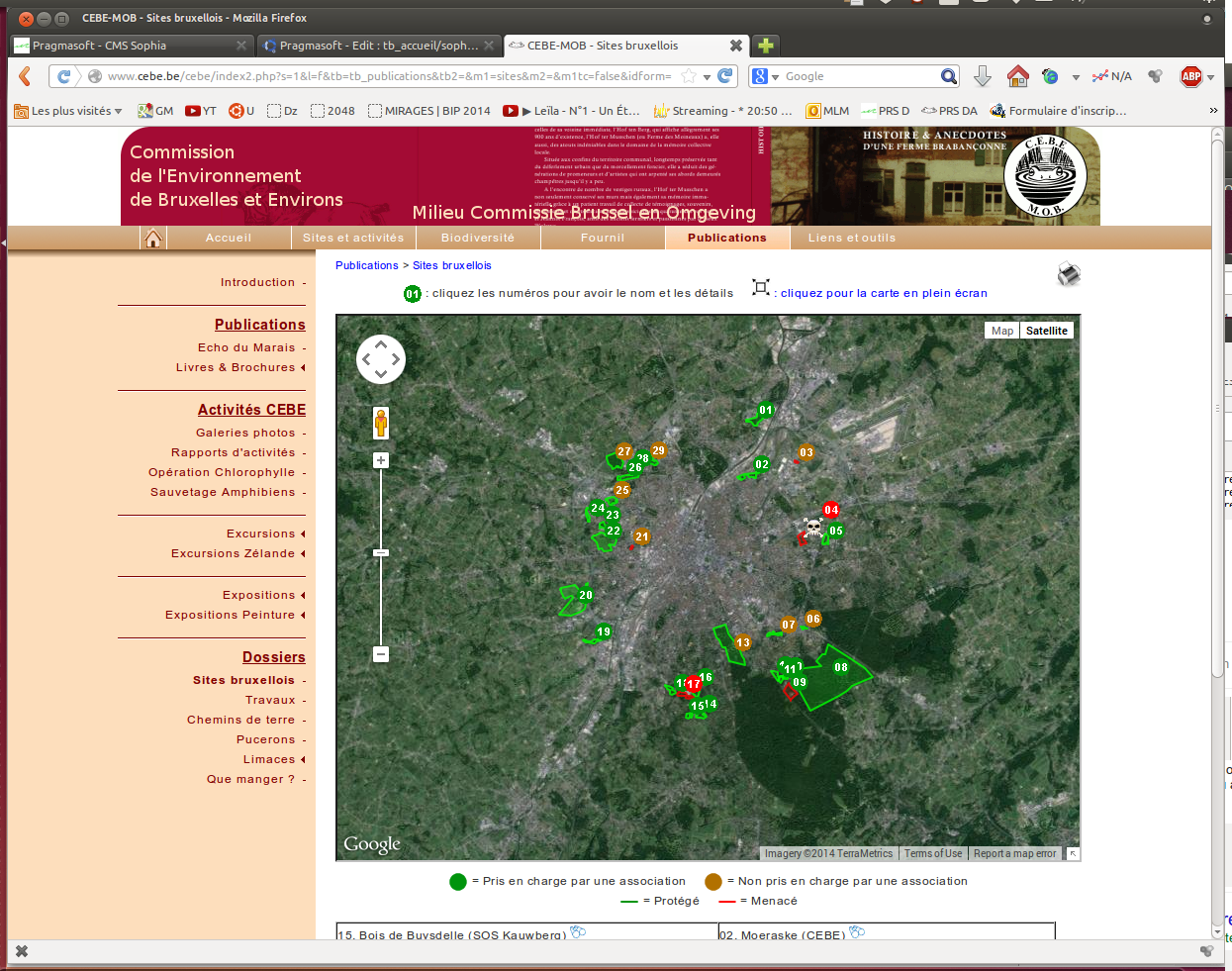This screenshot has width=1232, height=971.
Task: Click map marker 08 in the forest
Action: coord(841,667)
